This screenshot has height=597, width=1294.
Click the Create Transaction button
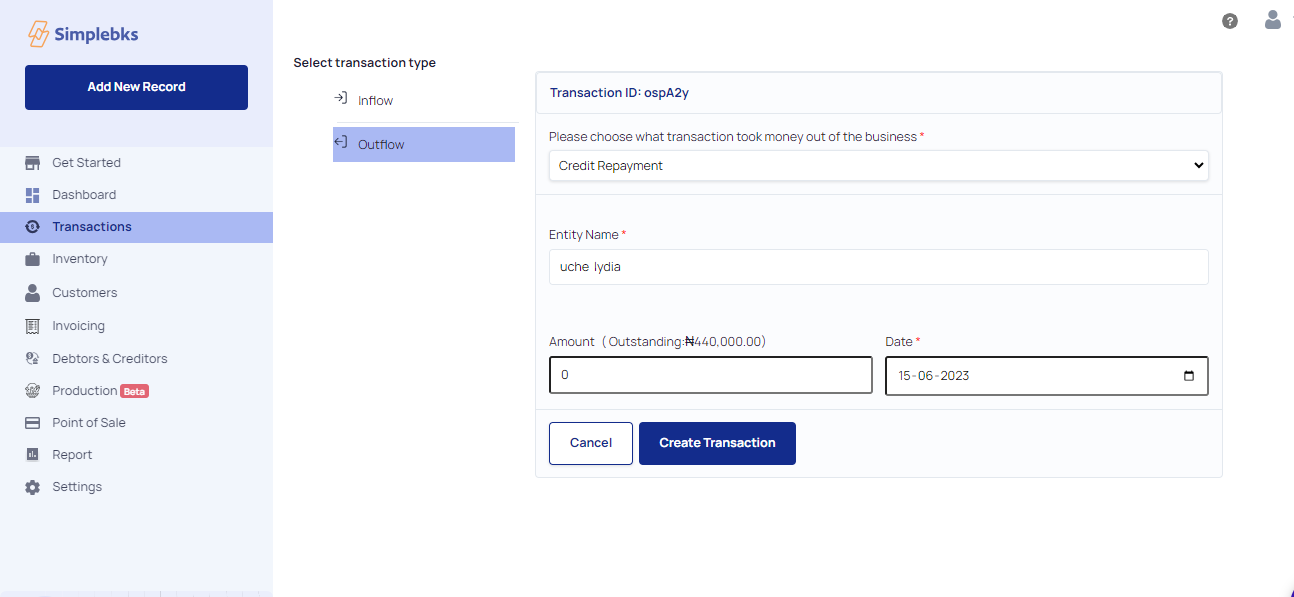click(x=717, y=443)
